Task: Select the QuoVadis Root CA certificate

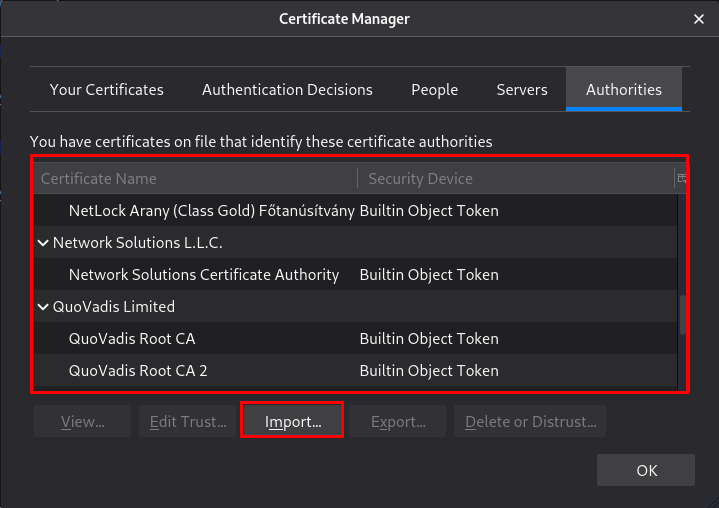Action: click(x=355, y=338)
